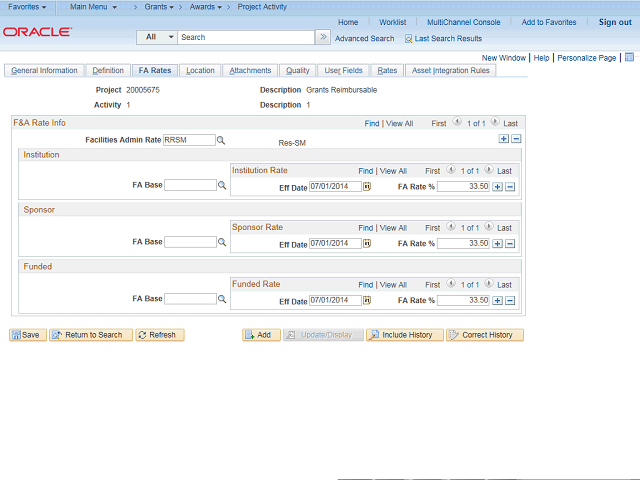Switch to the General Information tab
Viewport: 640px width, 480px height.
tap(44, 70)
